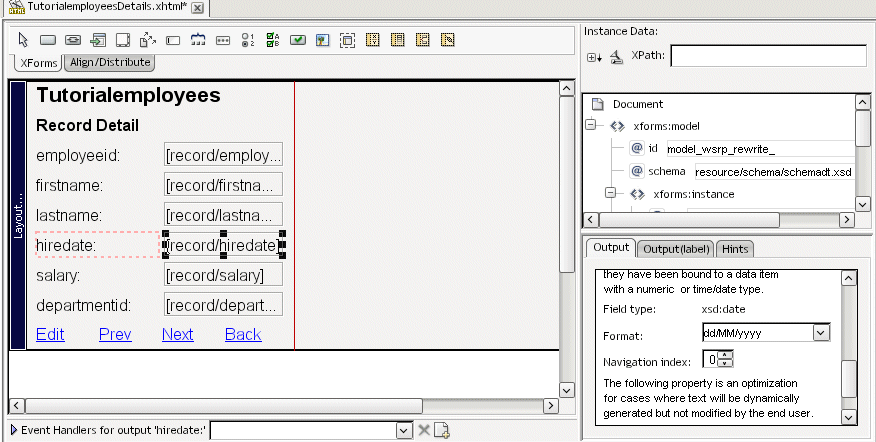Open the Format dd/MM/yyyy dropdown
The width and height of the screenshot is (876, 442).
point(821,333)
